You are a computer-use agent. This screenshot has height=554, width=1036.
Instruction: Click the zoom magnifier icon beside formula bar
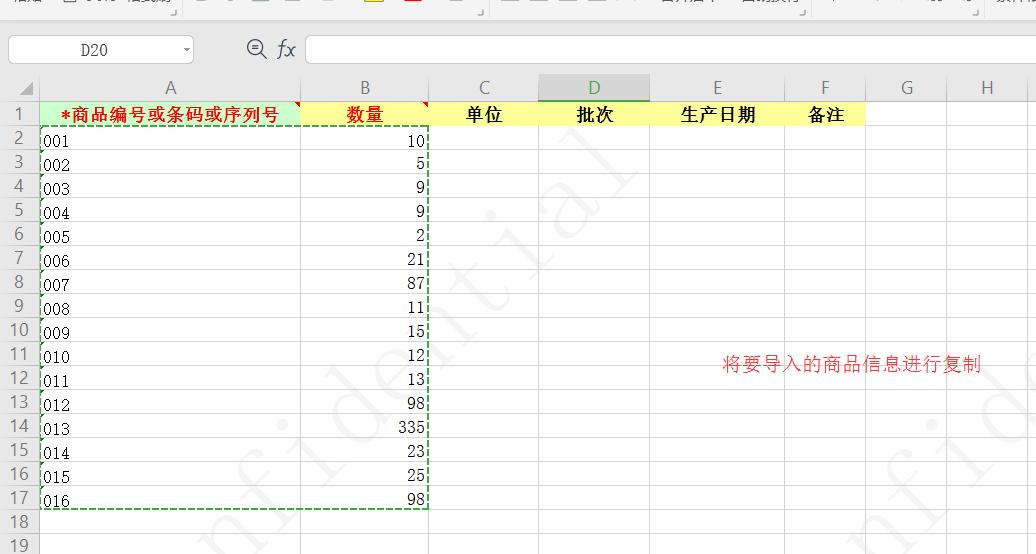point(256,49)
